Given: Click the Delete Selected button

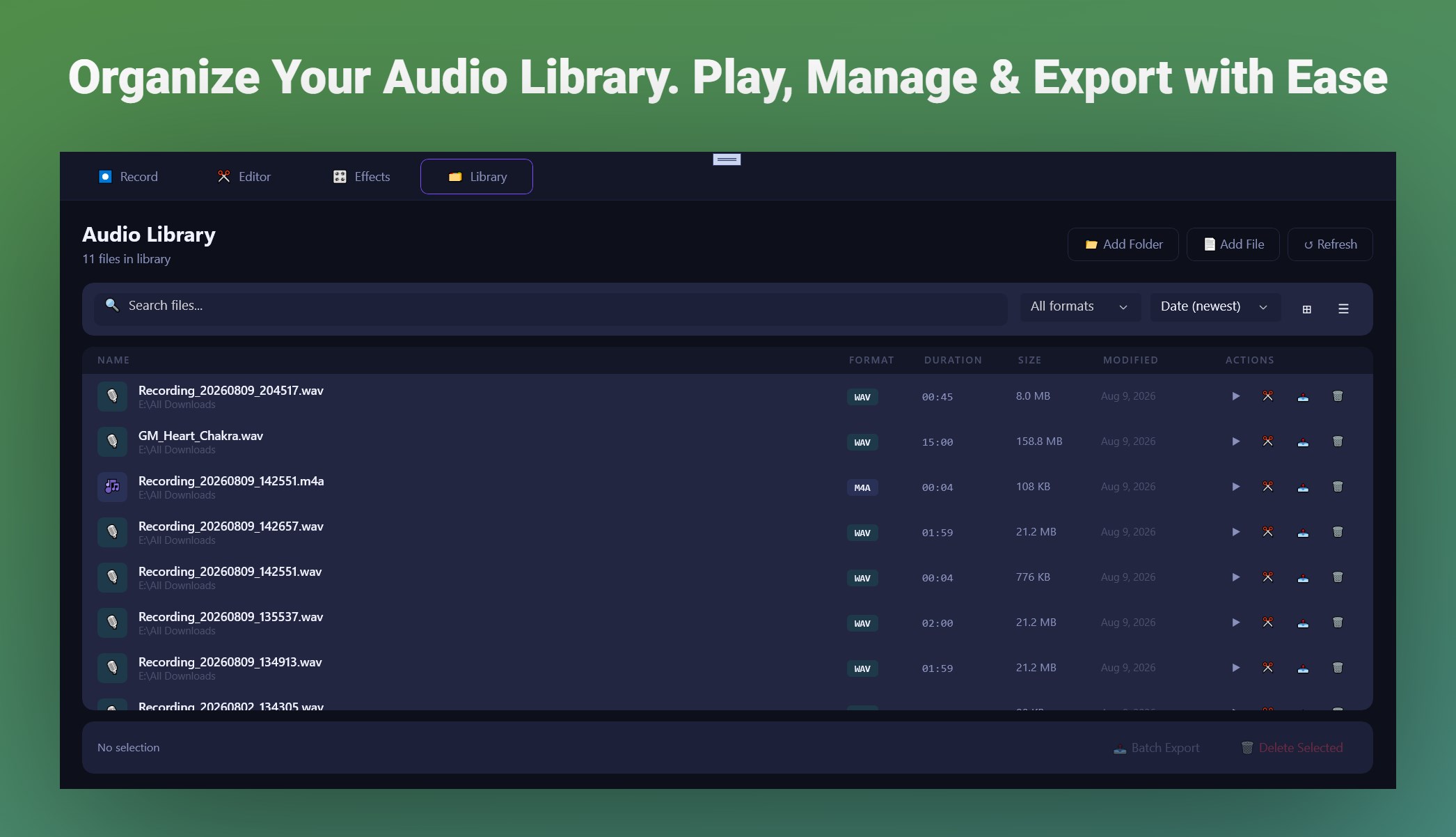Looking at the screenshot, I should [x=1292, y=748].
